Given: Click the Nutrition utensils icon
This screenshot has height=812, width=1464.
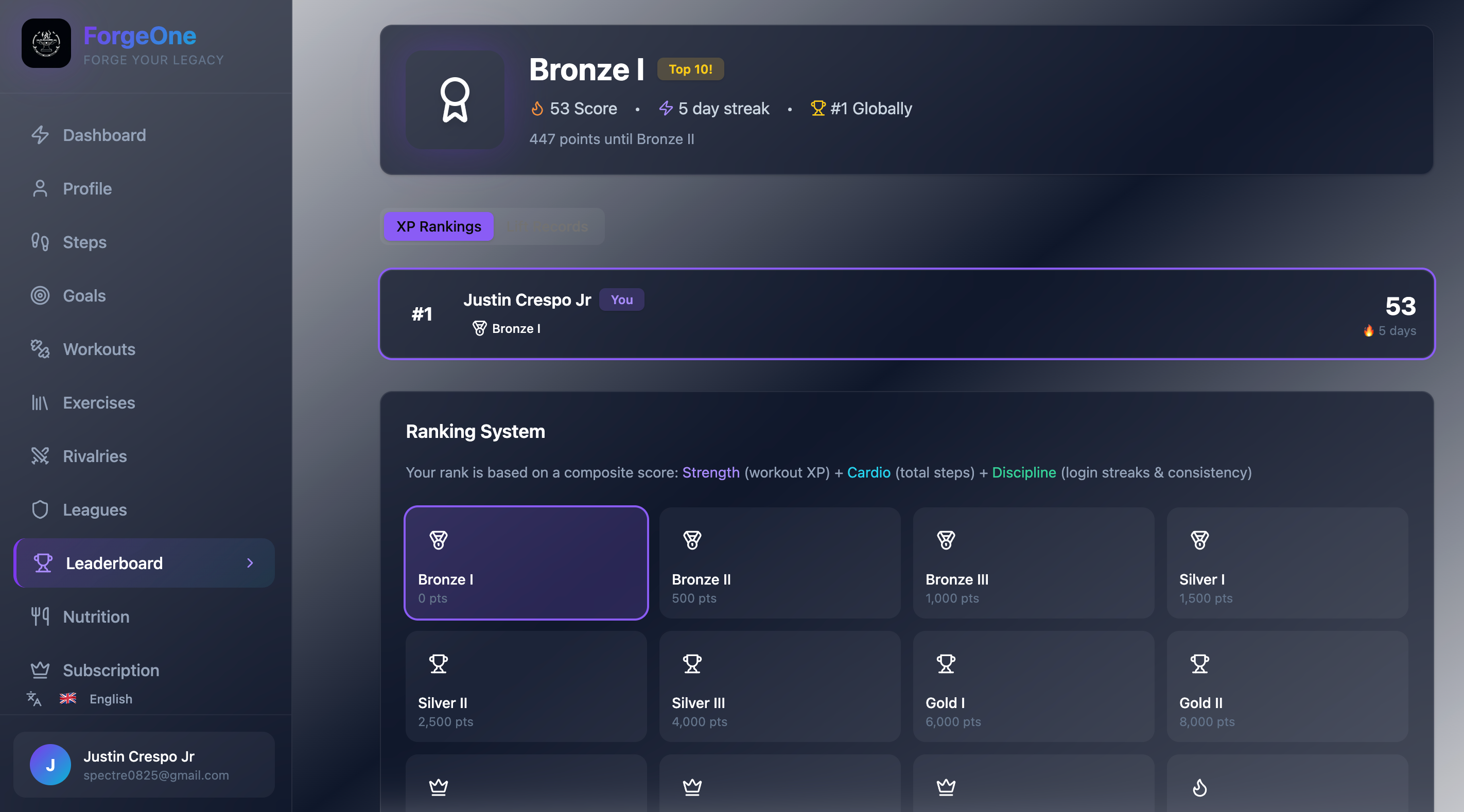Looking at the screenshot, I should point(40,616).
